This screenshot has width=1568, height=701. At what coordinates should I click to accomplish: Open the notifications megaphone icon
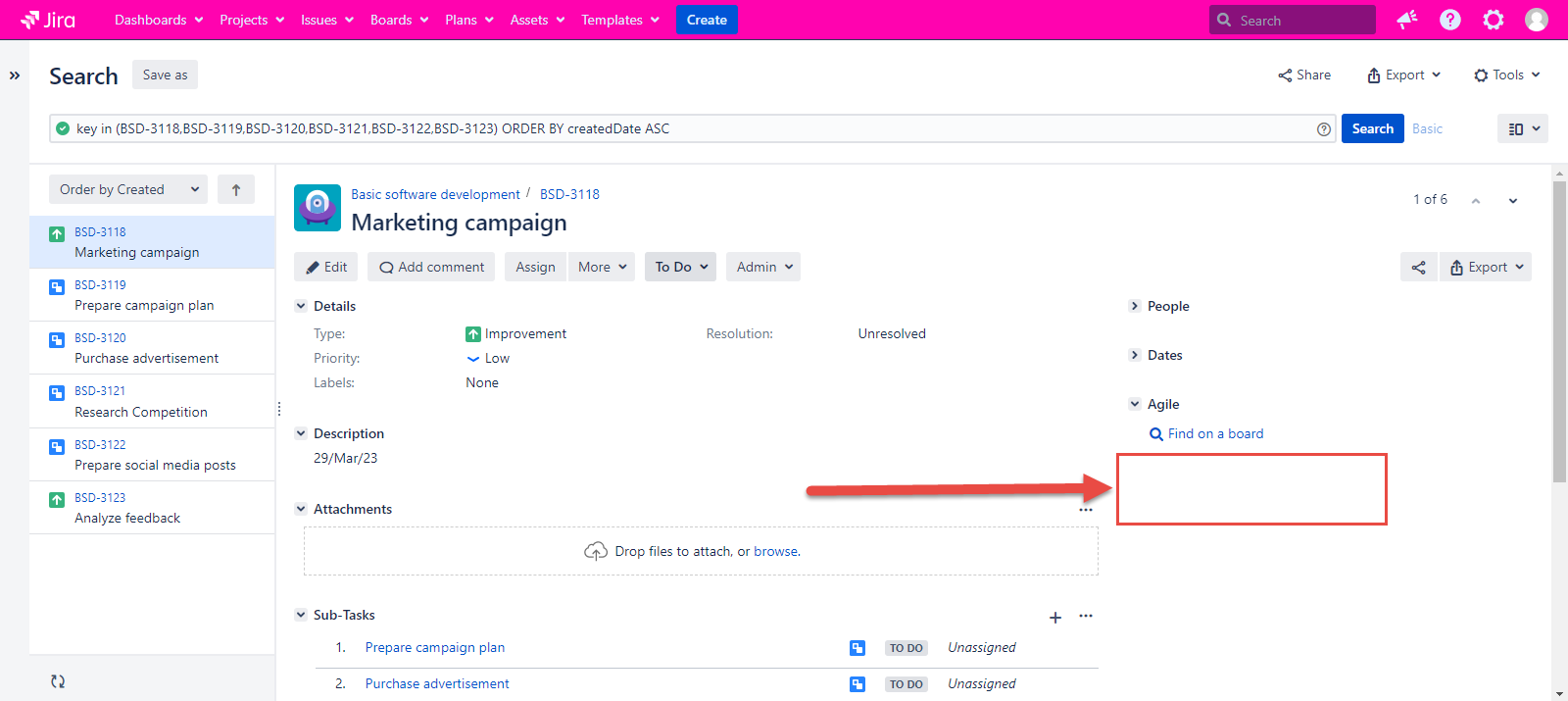click(x=1407, y=20)
